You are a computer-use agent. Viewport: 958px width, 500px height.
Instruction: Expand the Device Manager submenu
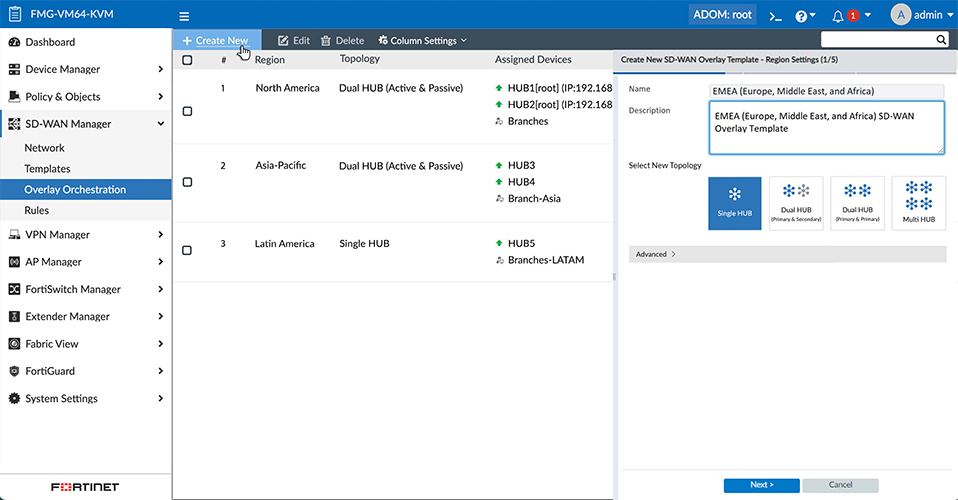pos(161,69)
